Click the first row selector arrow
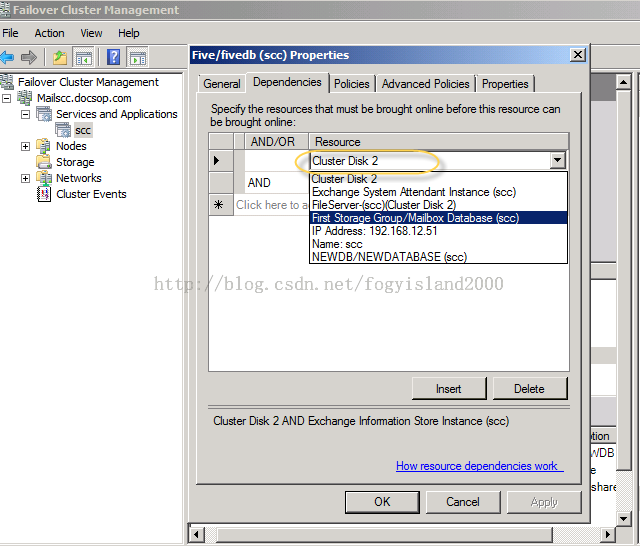 tap(221, 160)
